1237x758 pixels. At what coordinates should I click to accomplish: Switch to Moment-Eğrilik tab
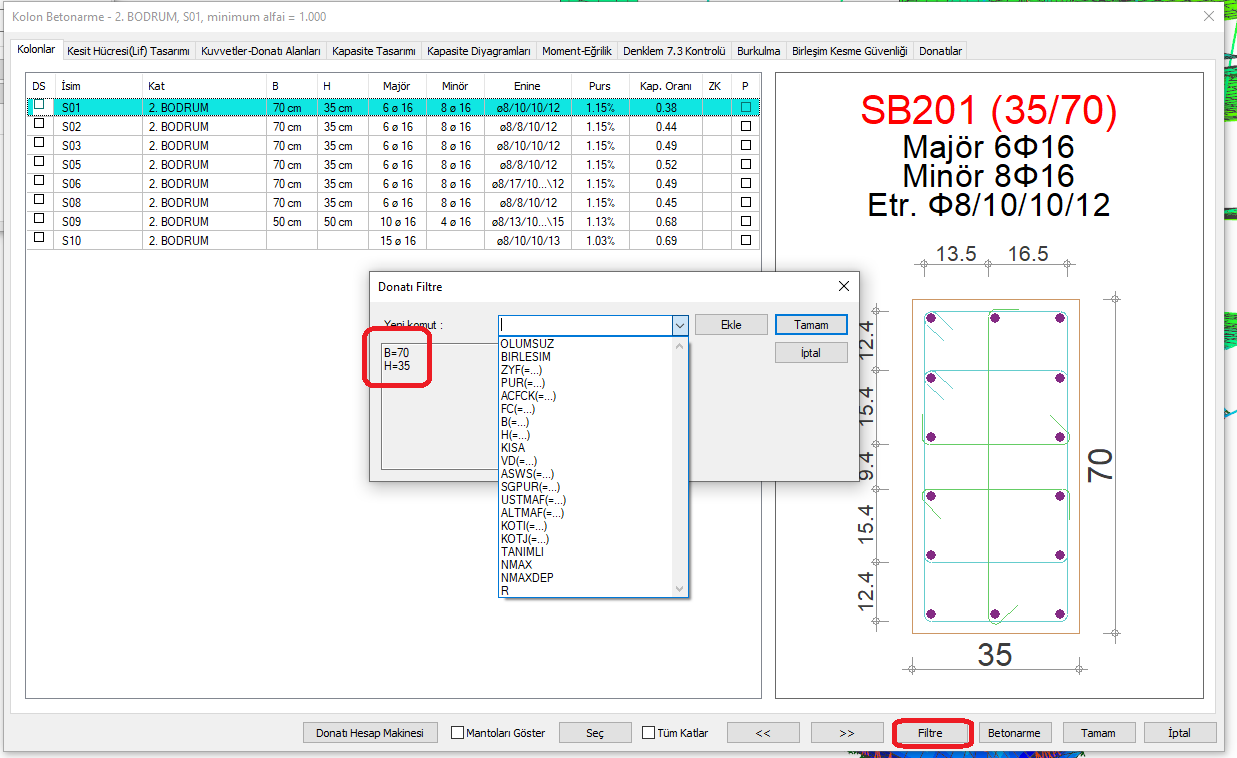pyautogui.click(x=577, y=51)
